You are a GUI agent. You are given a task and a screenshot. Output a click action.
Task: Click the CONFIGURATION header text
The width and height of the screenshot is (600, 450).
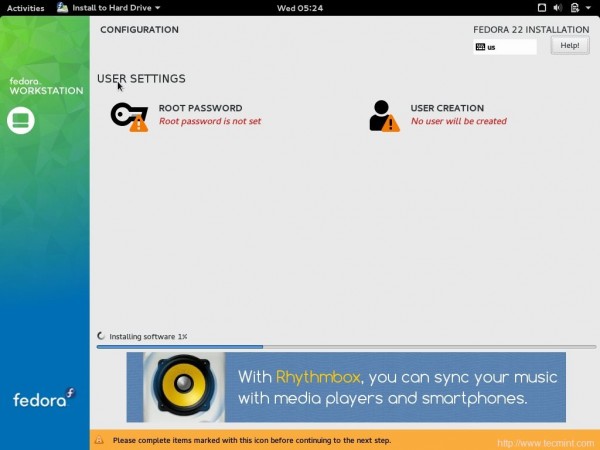tap(139, 30)
